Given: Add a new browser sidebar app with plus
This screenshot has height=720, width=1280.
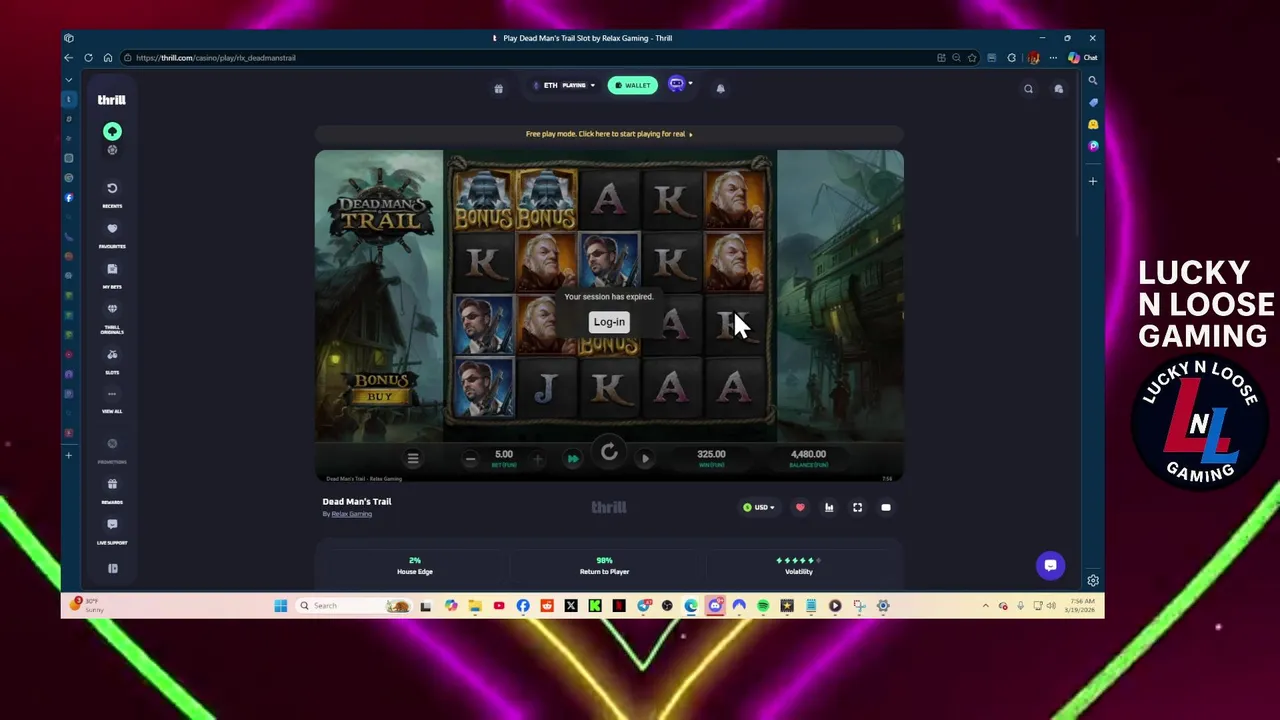Looking at the screenshot, I should pyautogui.click(x=1093, y=181).
